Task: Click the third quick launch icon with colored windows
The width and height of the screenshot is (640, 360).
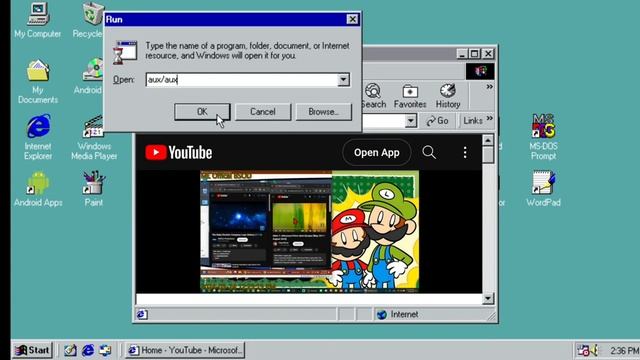Action: 105,350
